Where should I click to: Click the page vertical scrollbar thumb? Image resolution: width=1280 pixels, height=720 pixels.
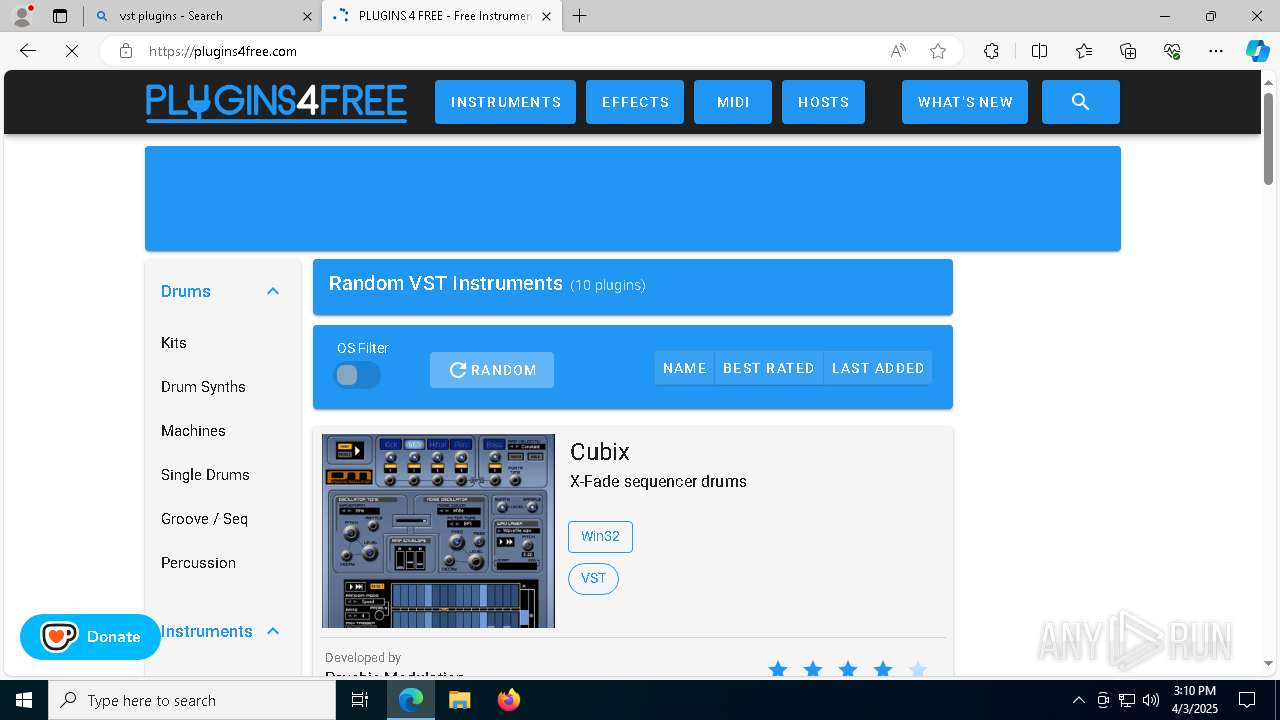tap(1268, 138)
